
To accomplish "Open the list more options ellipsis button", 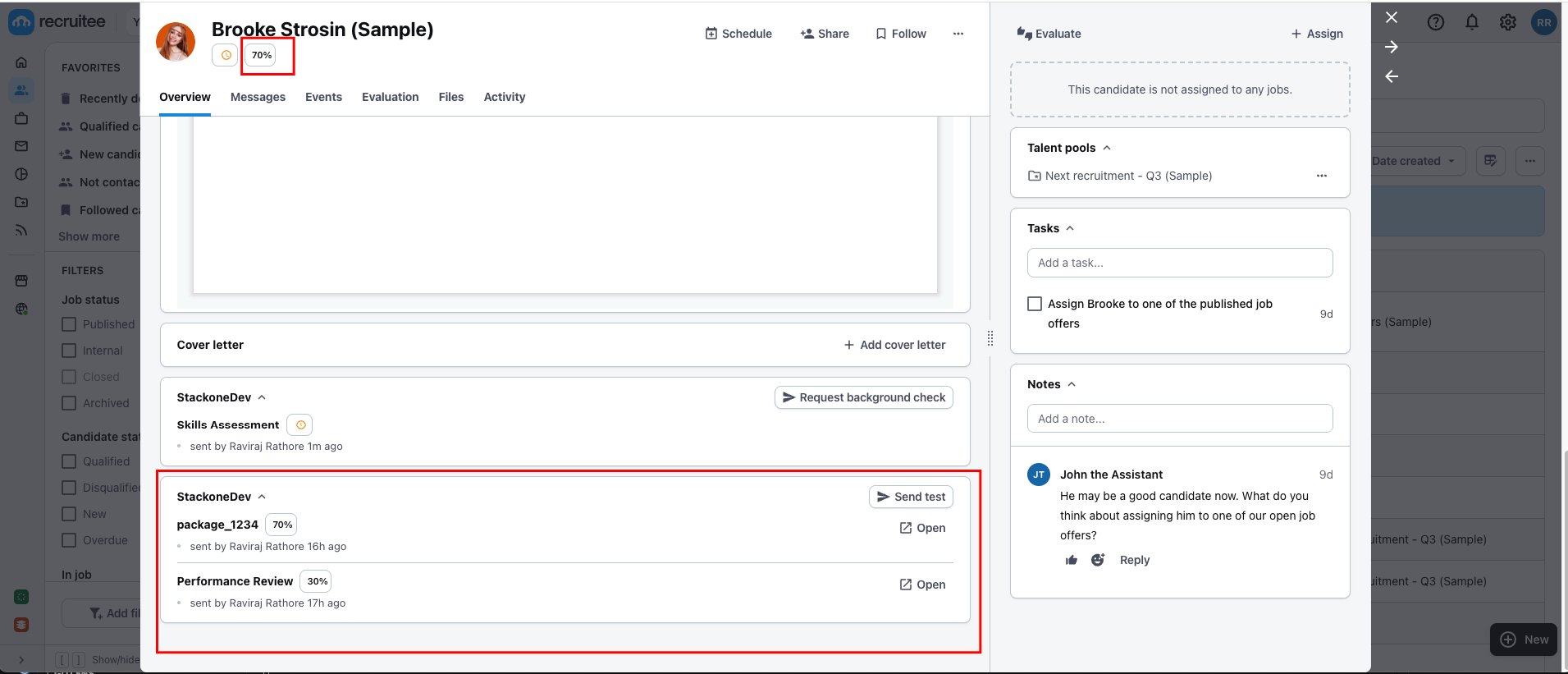I will [x=1530, y=161].
